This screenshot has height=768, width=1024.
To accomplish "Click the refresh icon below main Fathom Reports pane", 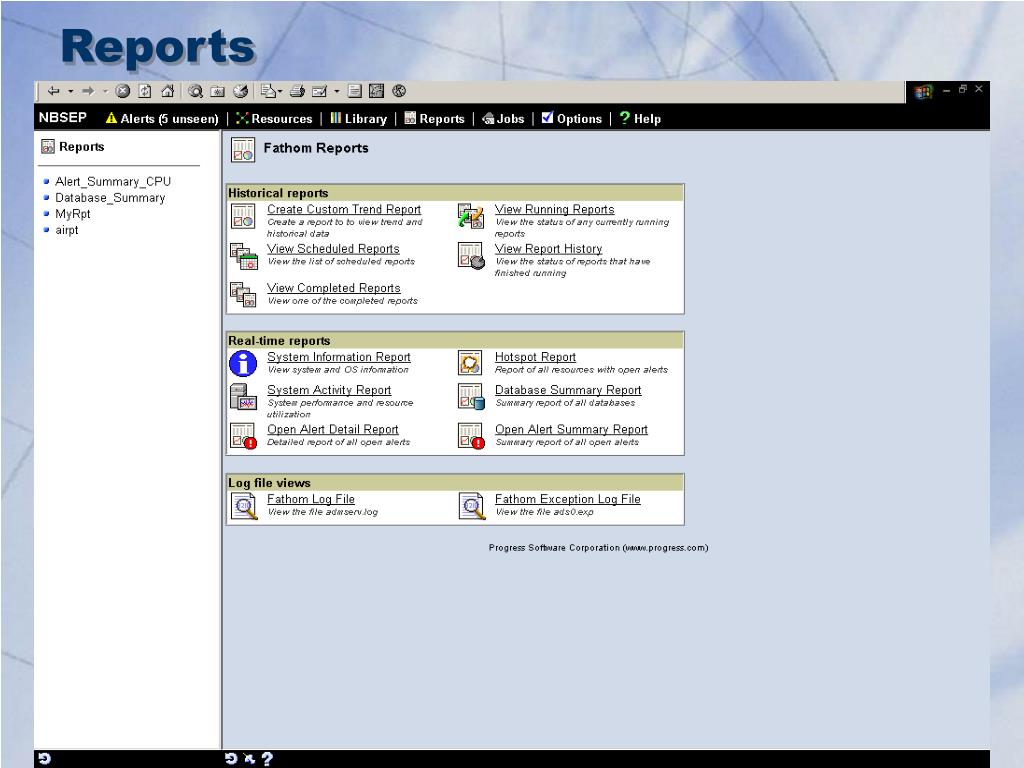I will point(231,759).
